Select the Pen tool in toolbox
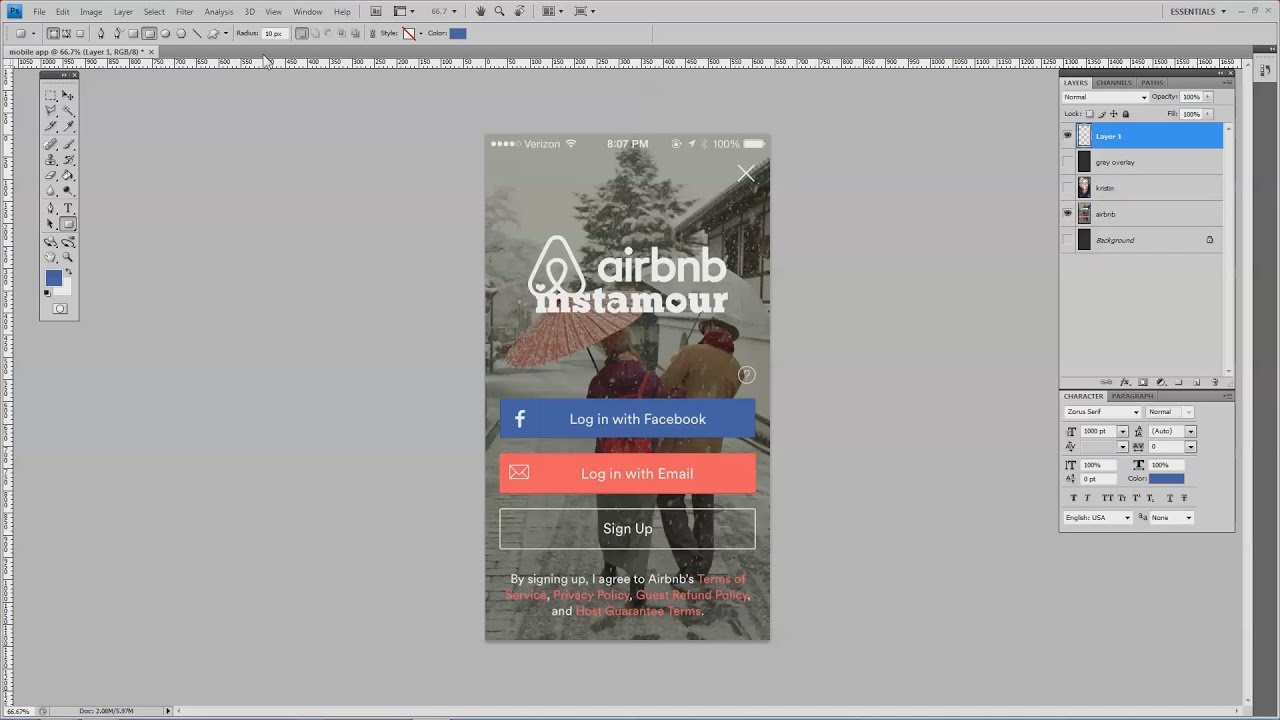This screenshot has height=720, width=1280. coord(51,208)
